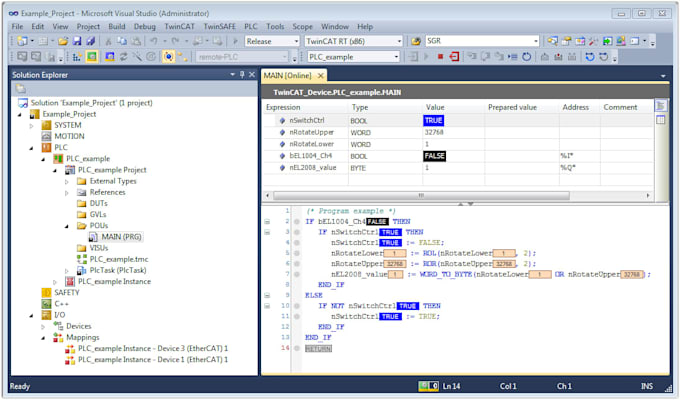The height and width of the screenshot is (400, 680).
Task: Toggle breakpoint dot on code line 7
Action: (297, 274)
